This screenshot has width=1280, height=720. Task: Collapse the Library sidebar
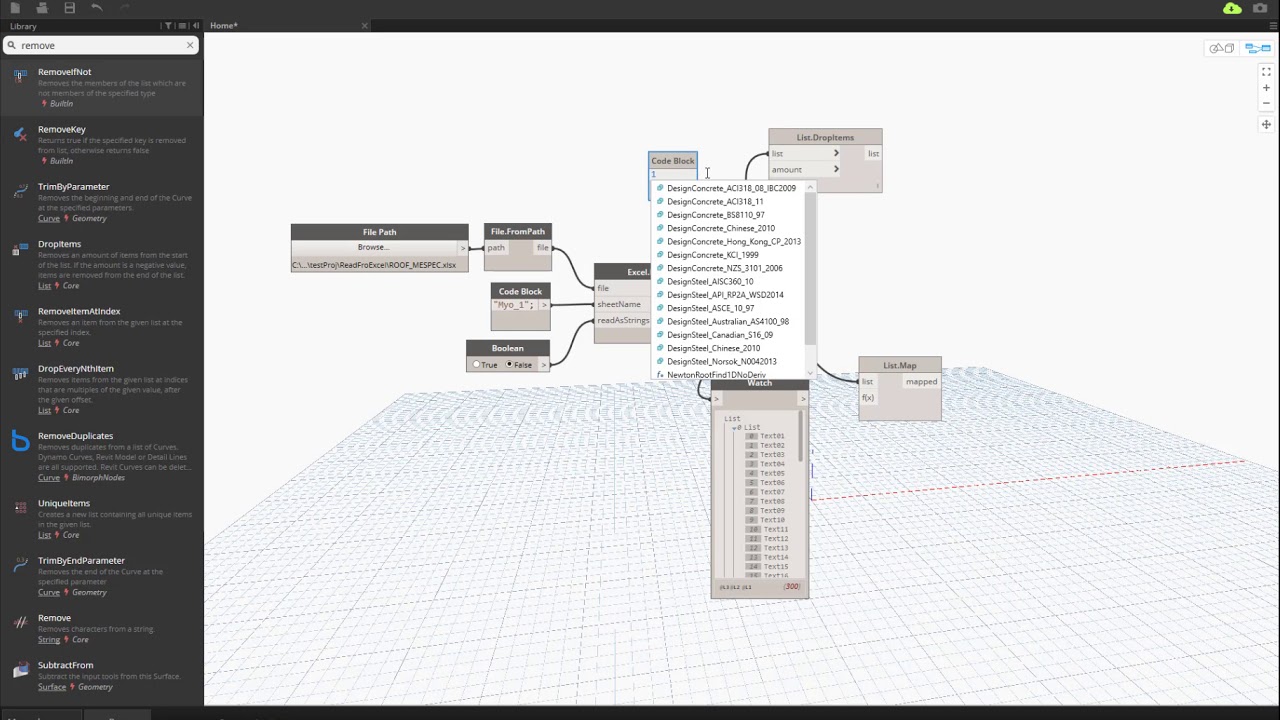(x=196, y=26)
